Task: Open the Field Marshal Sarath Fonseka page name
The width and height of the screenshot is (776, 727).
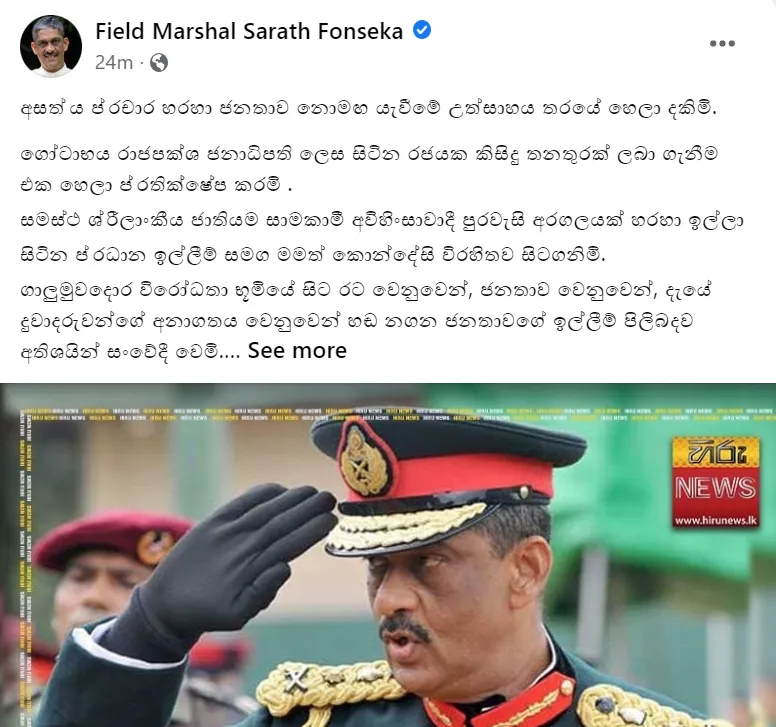Action: 249,31
